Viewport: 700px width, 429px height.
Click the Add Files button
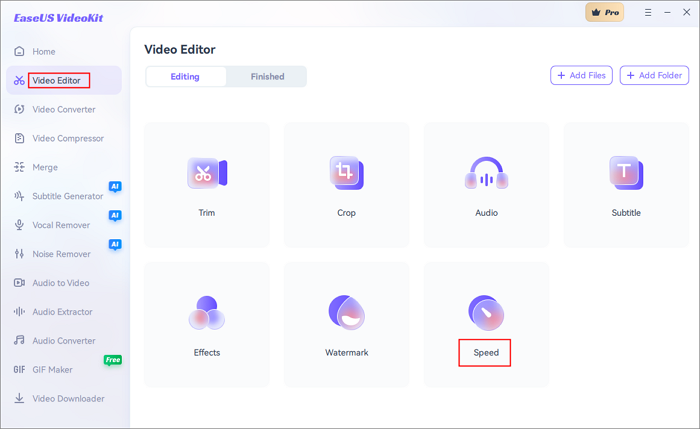click(581, 76)
